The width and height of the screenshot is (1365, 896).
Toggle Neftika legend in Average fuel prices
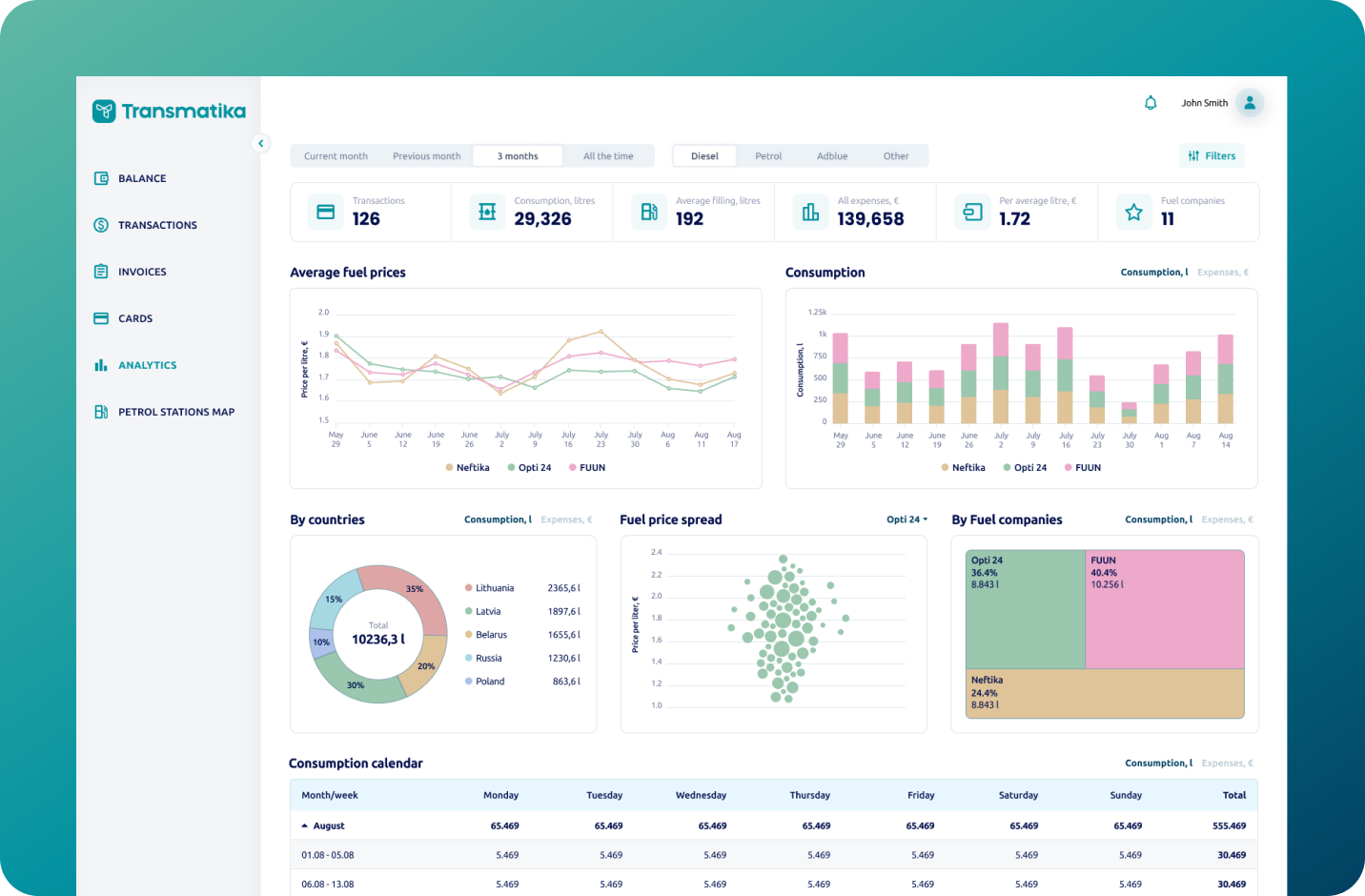pyautogui.click(x=467, y=468)
